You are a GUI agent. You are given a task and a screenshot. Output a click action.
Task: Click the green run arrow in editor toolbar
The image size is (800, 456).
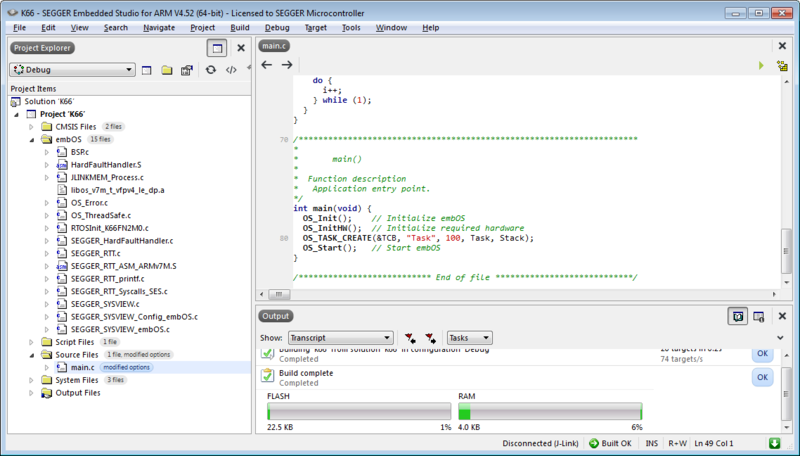tap(761, 65)
